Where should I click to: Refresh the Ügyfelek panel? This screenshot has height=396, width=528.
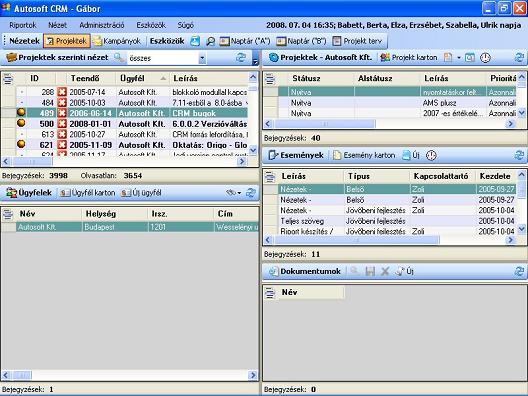pyautogui.click(x=251, y=193)
